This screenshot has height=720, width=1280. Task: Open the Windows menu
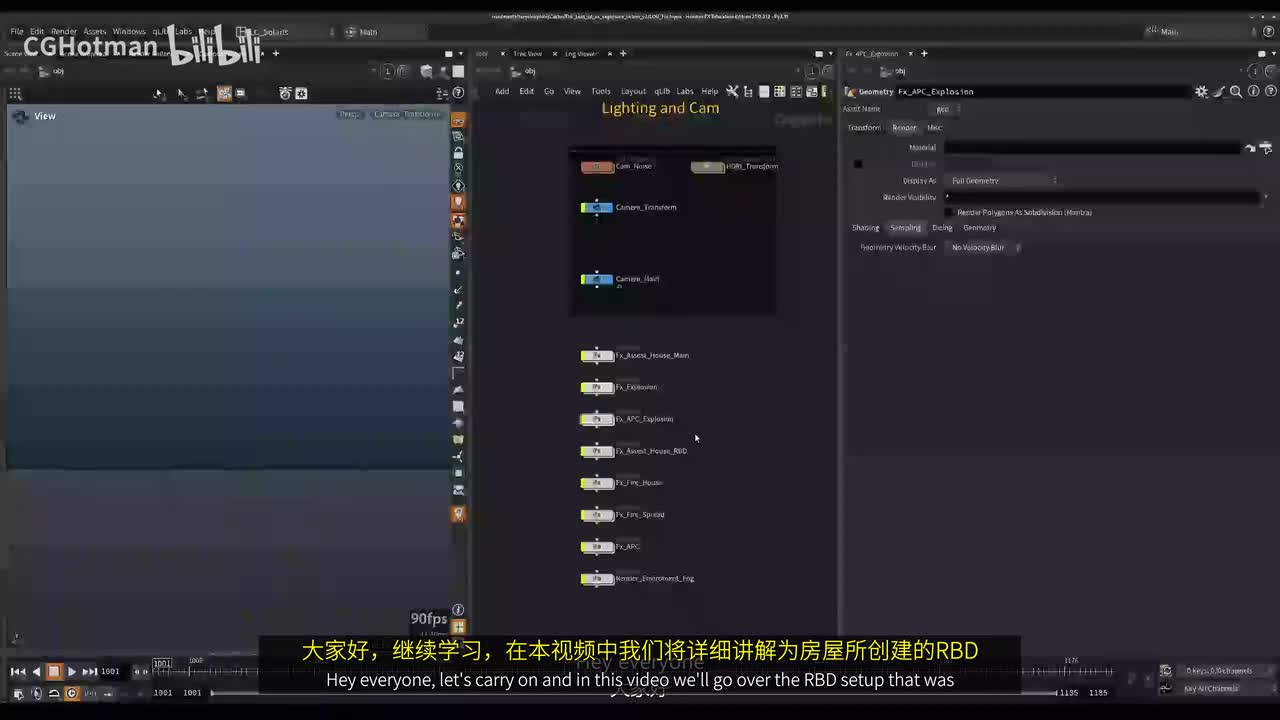click(x=129, y=32)
